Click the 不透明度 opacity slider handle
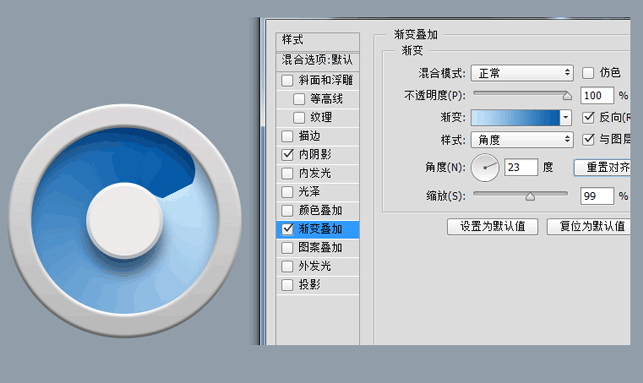Screen dimensions: 643x383 pyautogui.click(x=567, y=96)
